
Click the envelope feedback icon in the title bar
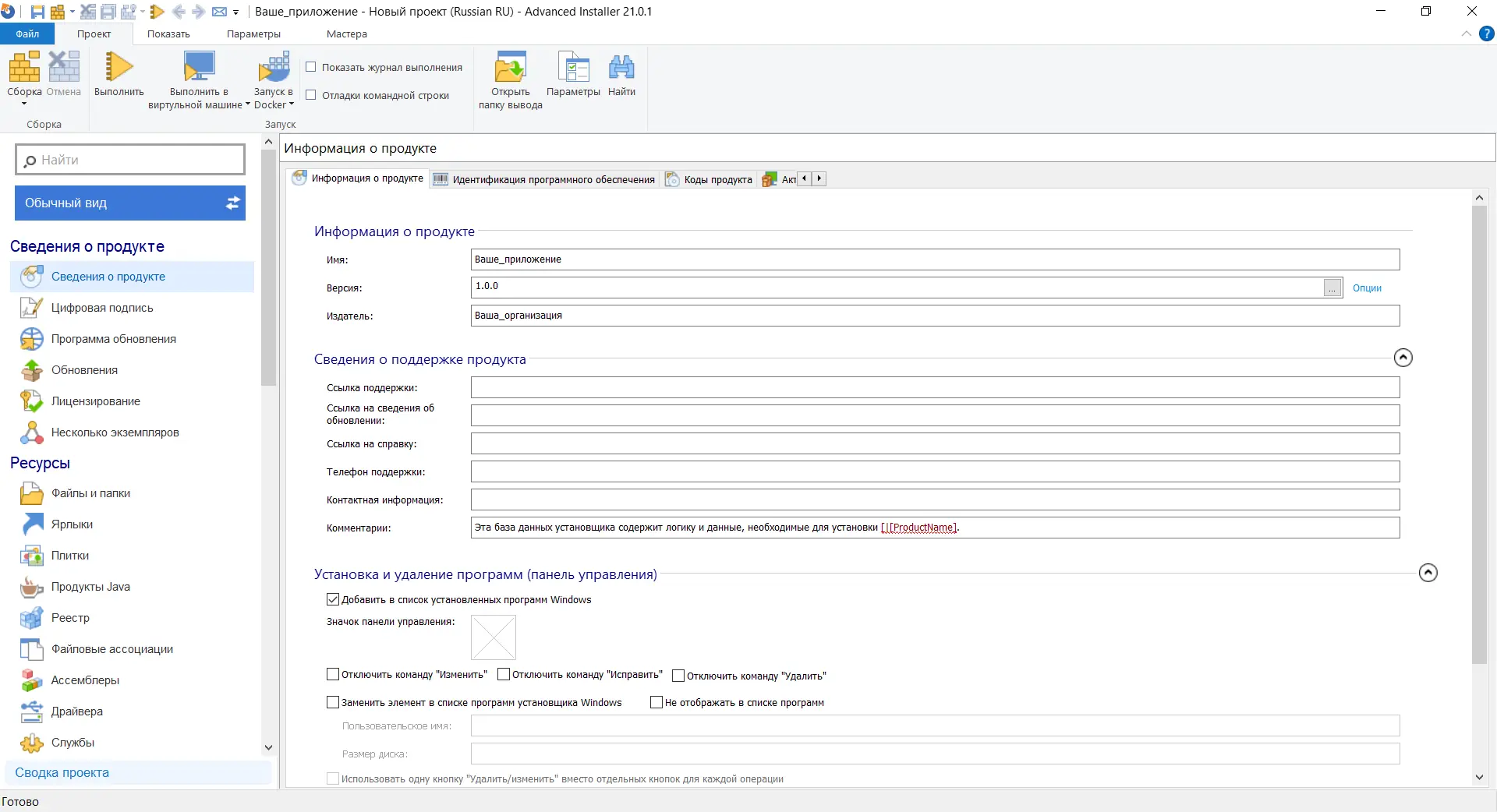coord(219,12)
